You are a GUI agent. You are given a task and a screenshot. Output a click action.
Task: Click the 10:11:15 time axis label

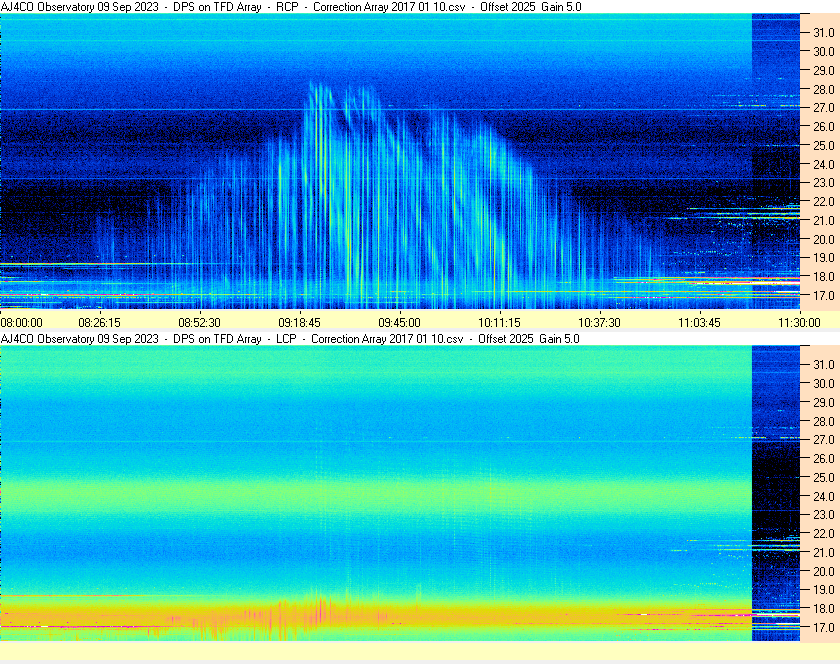499,323
